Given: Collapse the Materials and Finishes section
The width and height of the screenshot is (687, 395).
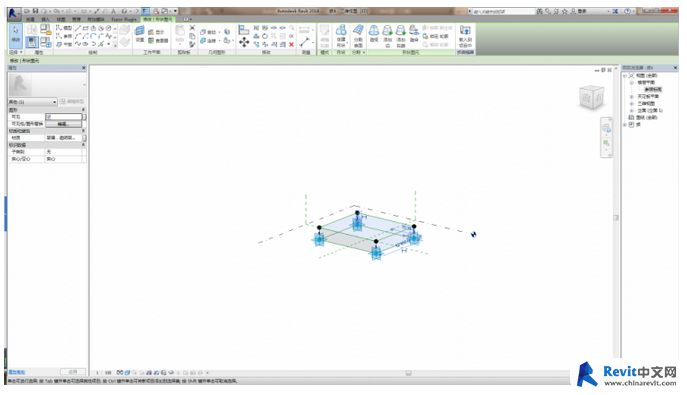Looking at the screenshot, I should [x=83, y=130].
